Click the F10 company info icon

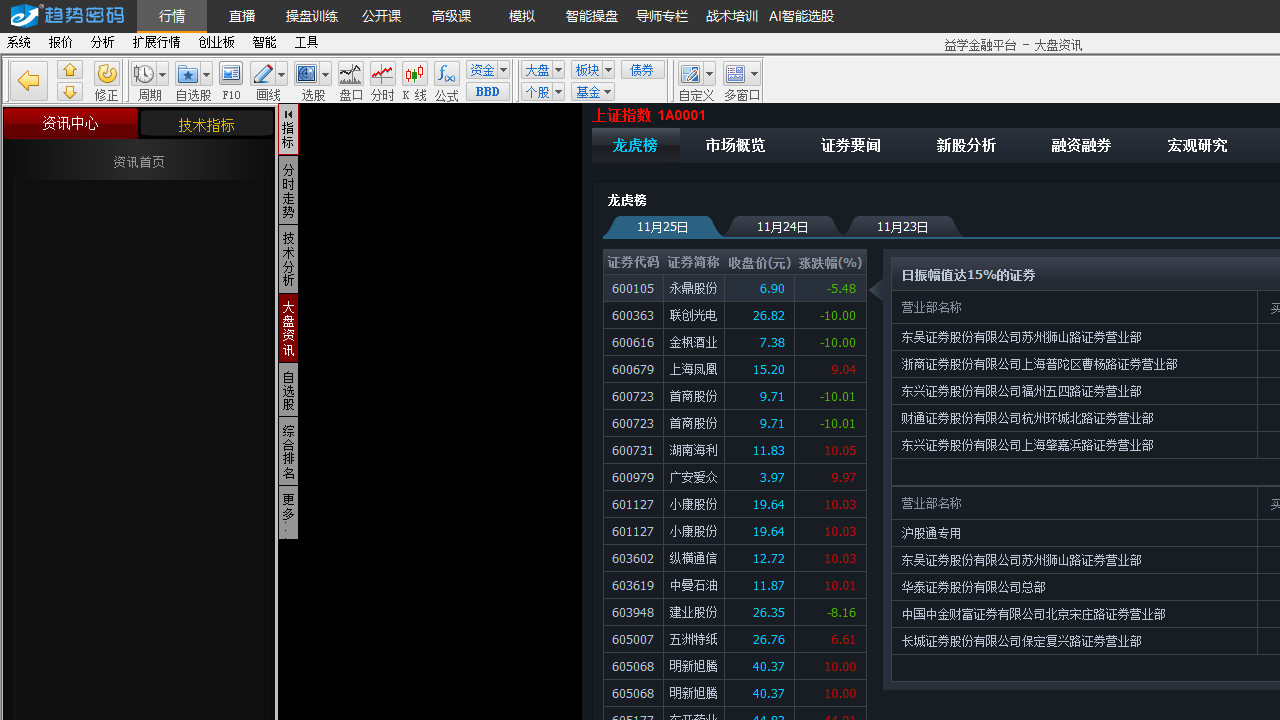pyautogui.click(x=231, y=73)
